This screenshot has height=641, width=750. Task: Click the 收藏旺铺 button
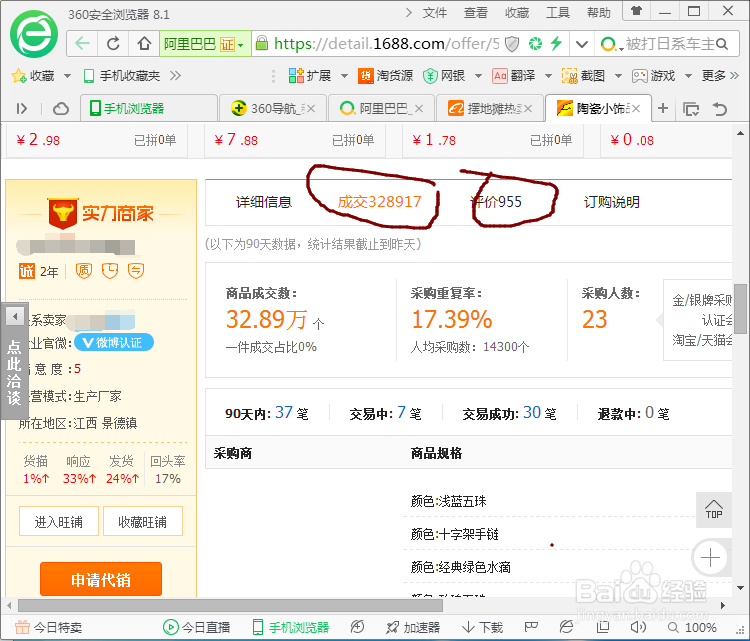(x=143, y=521)
